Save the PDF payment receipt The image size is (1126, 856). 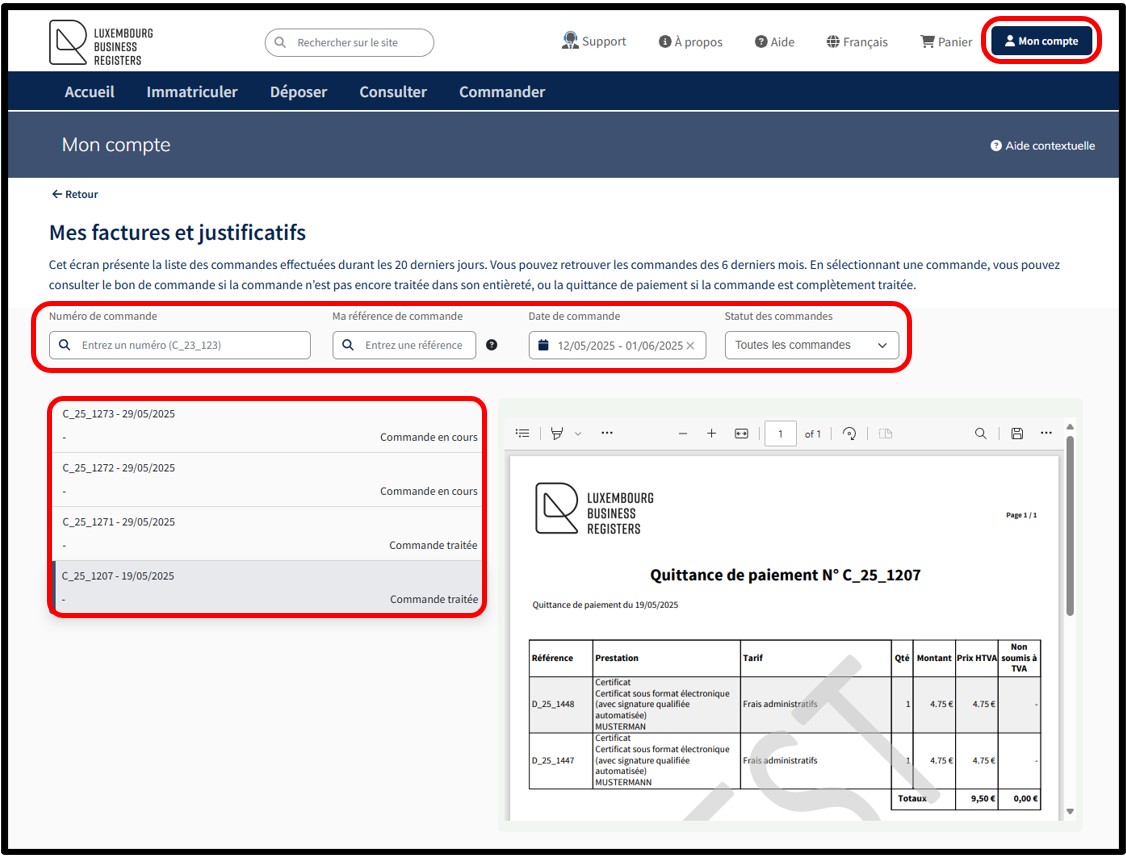coord(1017,433)
